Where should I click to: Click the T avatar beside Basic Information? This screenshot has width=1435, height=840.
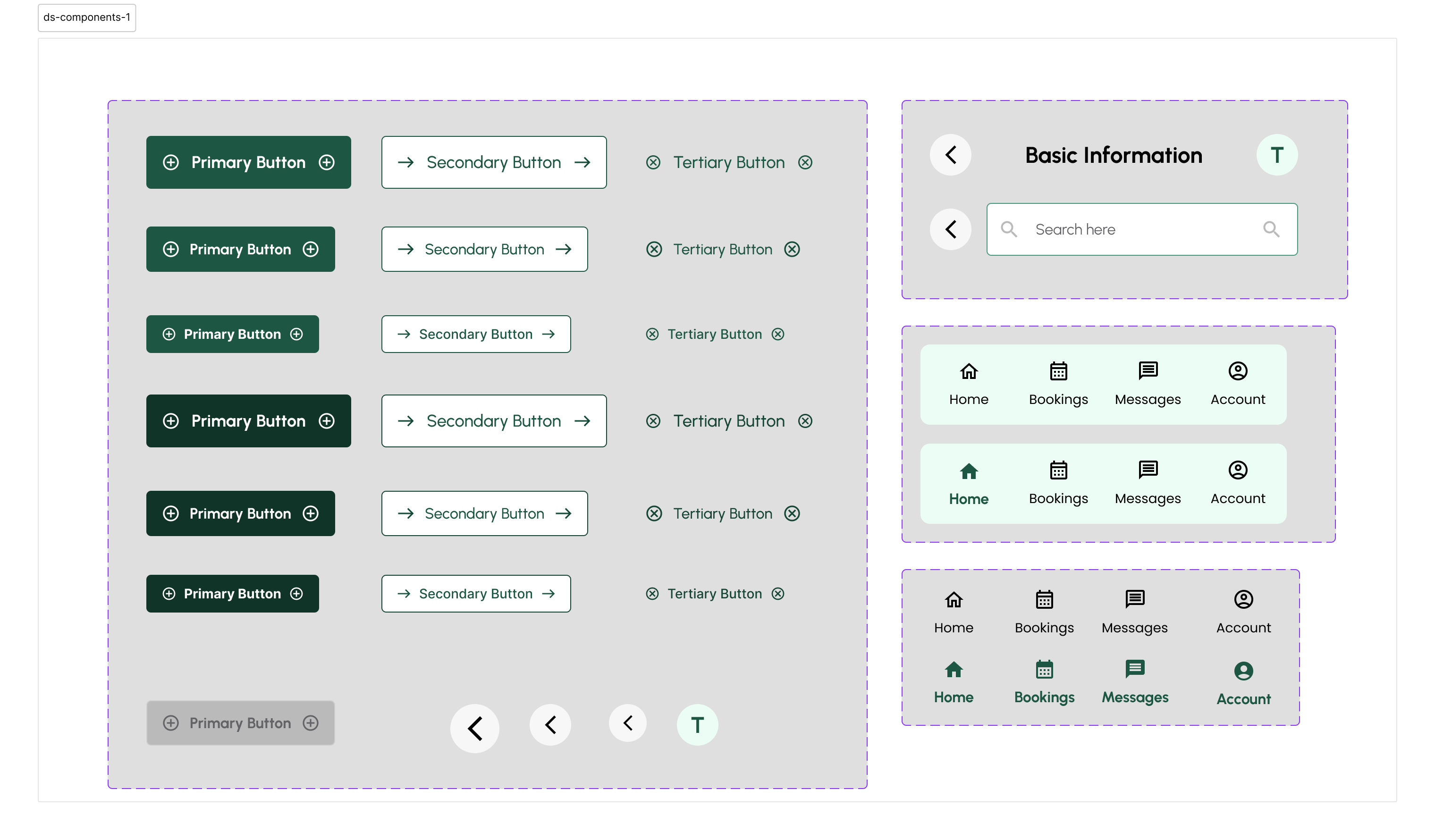[x=1277, y=155]
